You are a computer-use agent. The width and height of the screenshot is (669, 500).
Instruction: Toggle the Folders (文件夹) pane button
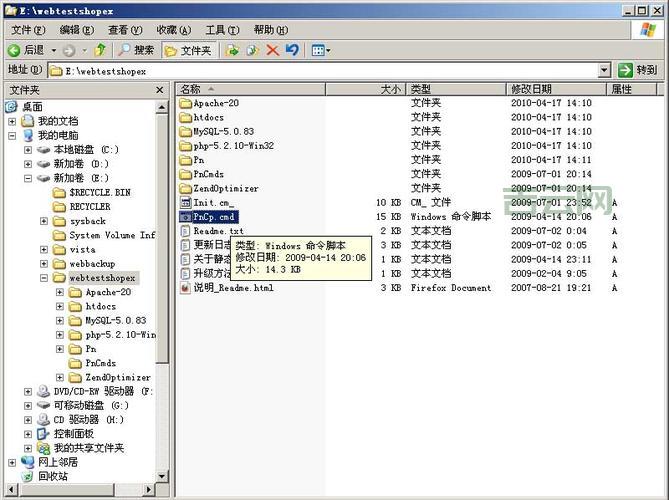[188, 50]
